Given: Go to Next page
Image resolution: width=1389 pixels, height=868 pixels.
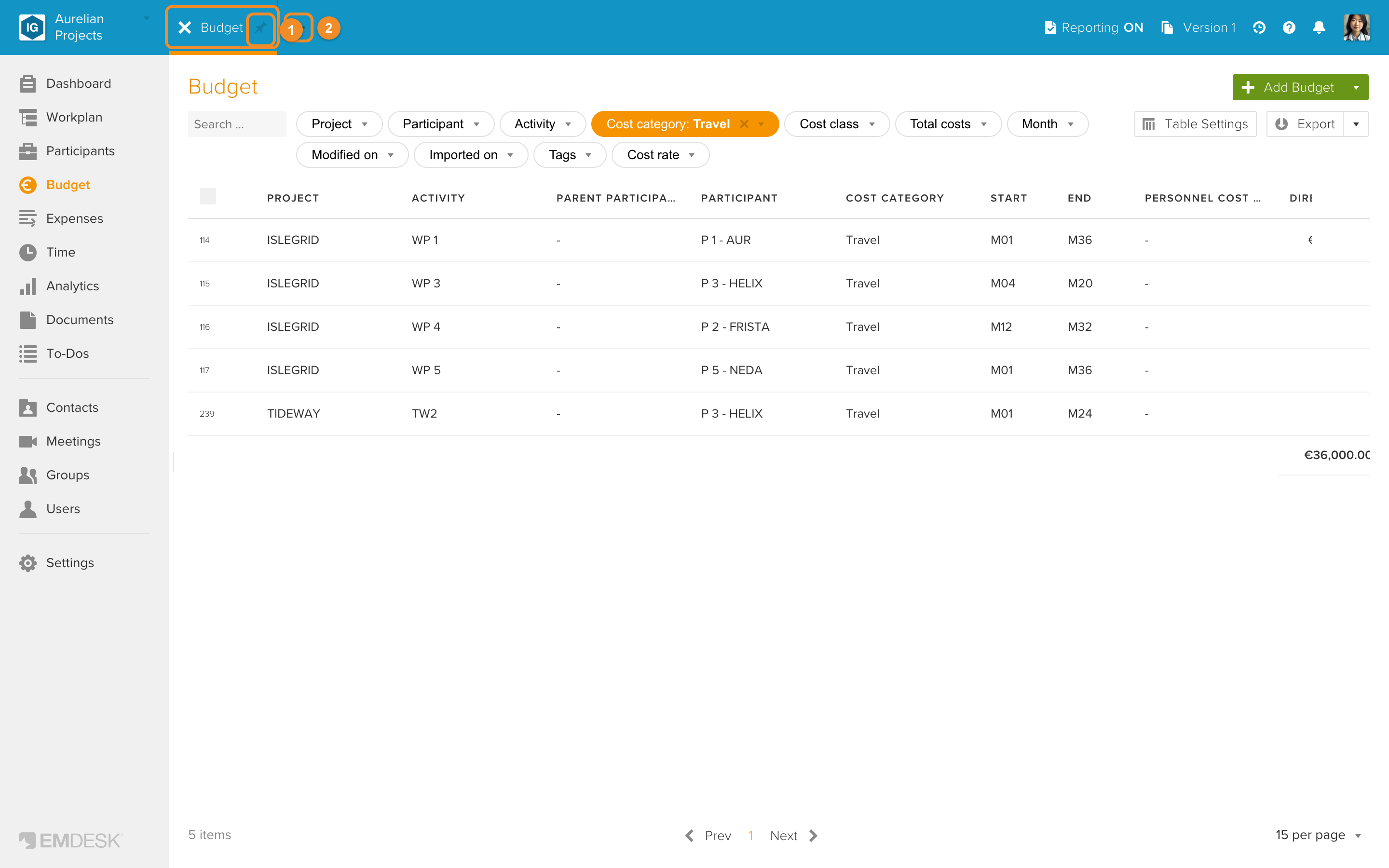Looking at the screenshot, I should pos(794,836).
